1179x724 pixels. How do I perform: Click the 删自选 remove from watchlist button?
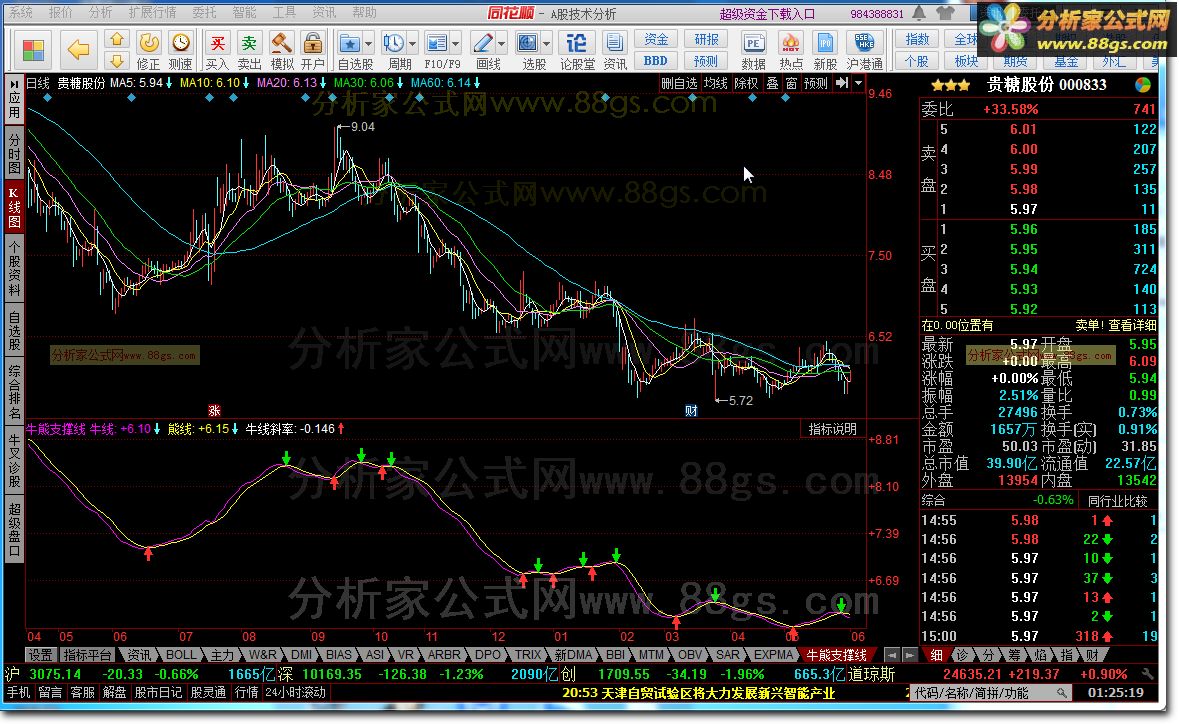[x=680, y=83]
